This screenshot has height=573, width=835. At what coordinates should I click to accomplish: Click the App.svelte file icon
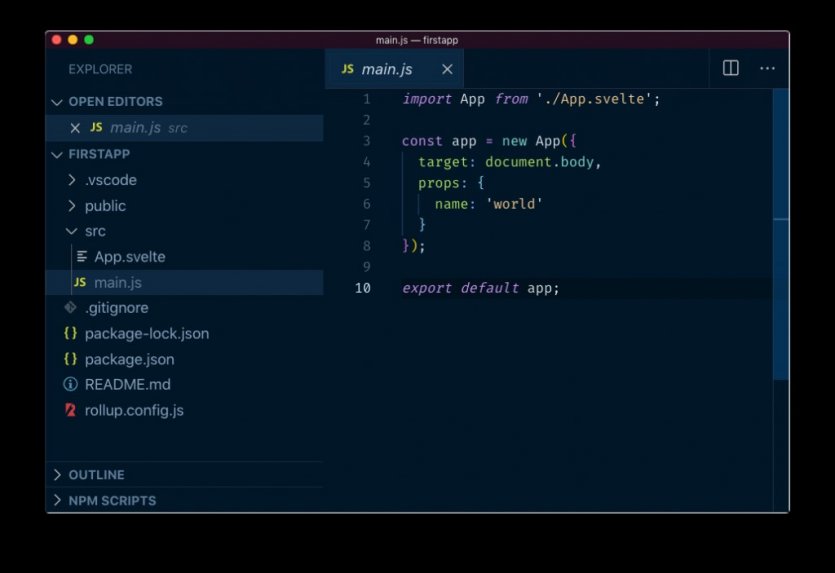pos(82,257)
